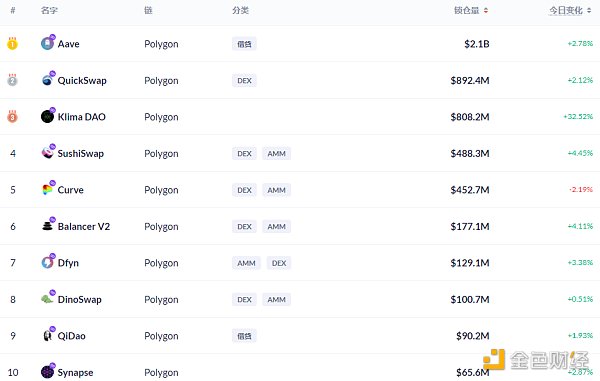Click the 分类 column header
The width and height of the screenshot is (600, 381).
point(240,11)
